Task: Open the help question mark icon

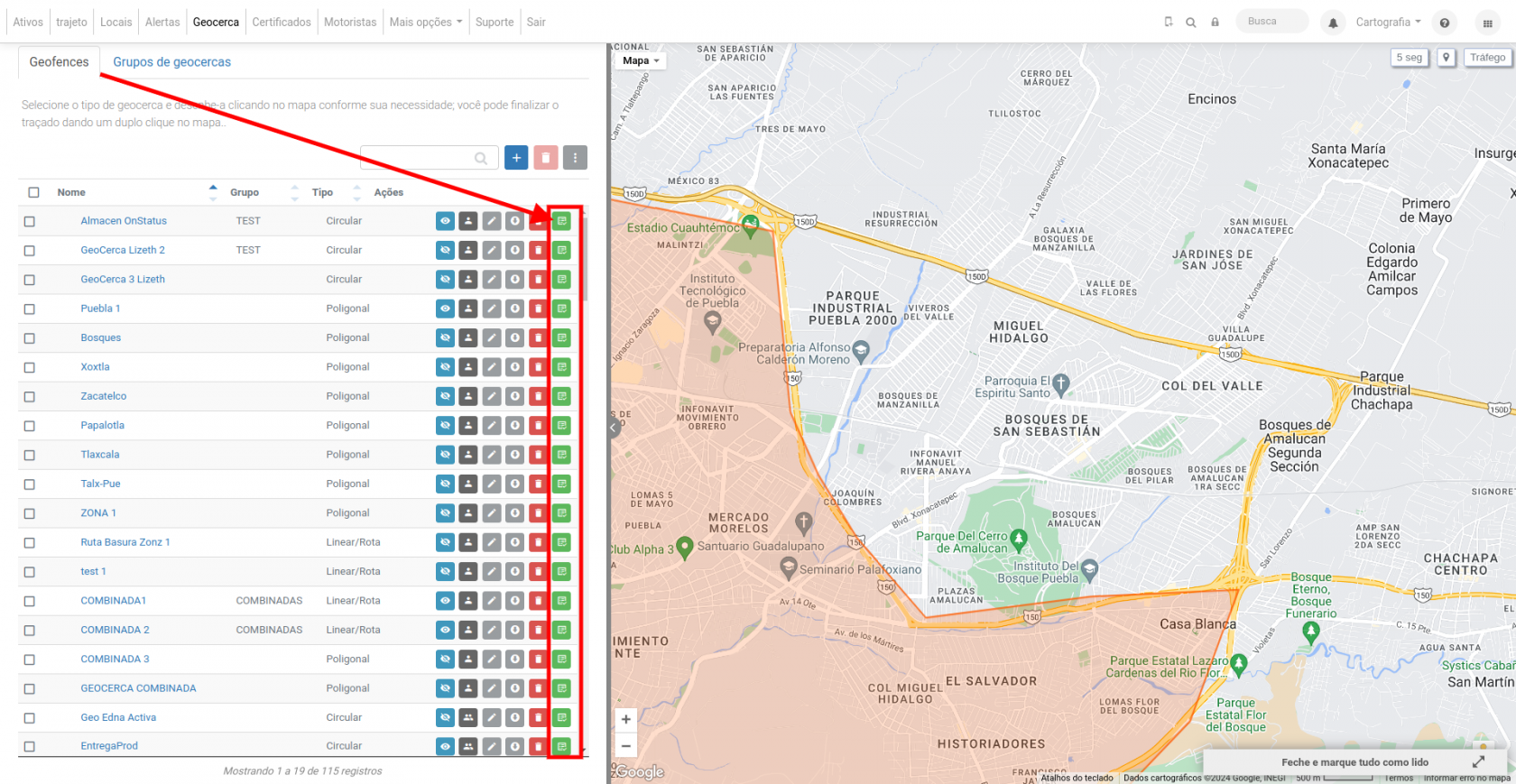Action: coord(1445,23)
